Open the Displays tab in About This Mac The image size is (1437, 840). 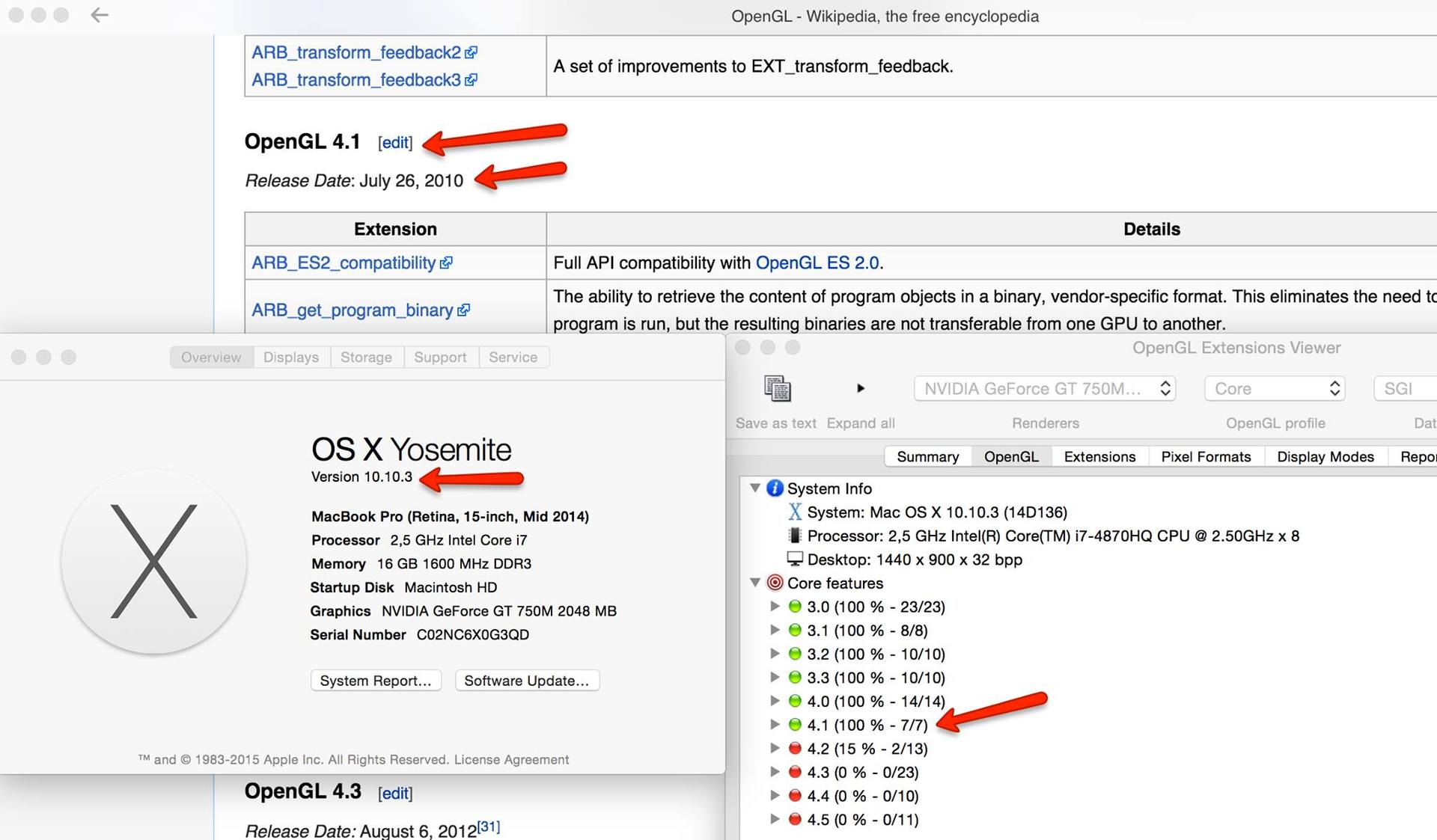pyautogui.click(x=290, y=358)
